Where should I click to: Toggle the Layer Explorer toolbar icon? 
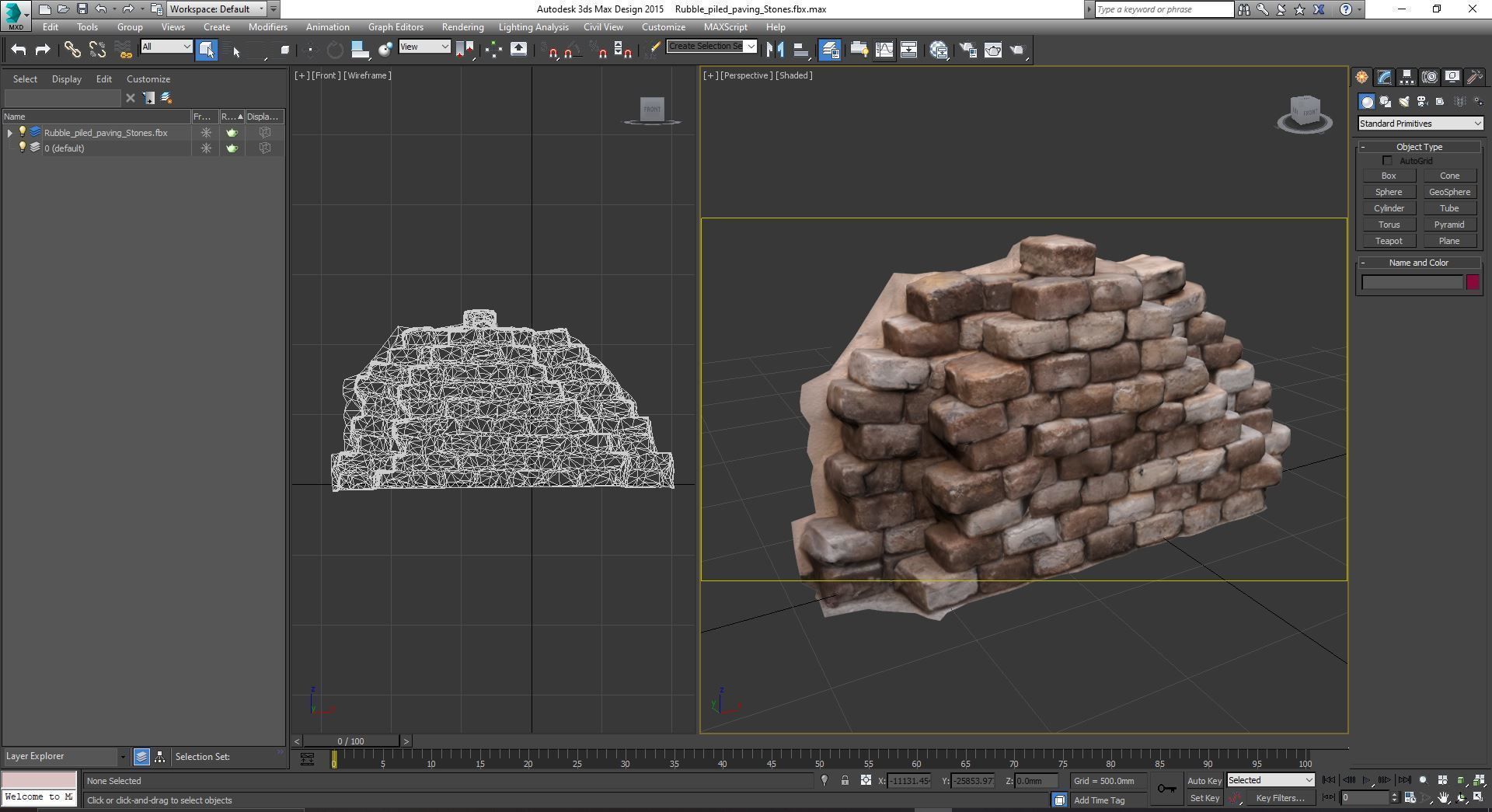click(830, 50)
